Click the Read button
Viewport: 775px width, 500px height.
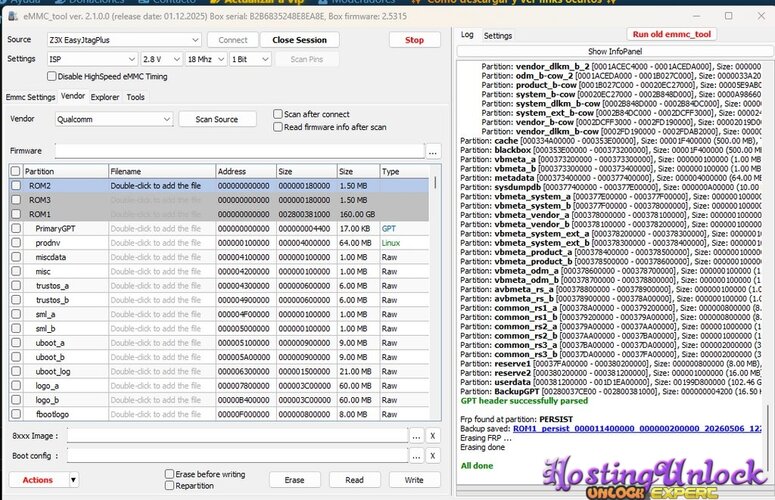[x=354, y=480]
